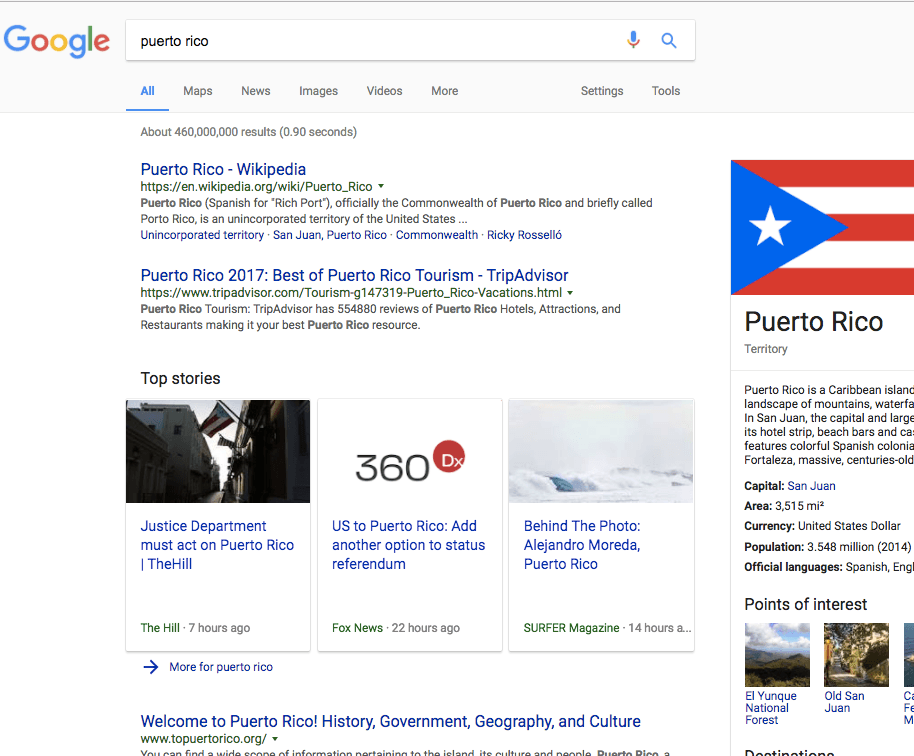This screenshot has width=914, height=756.
Task: Click the Points of interest heading
Action: tap(806, 604)
